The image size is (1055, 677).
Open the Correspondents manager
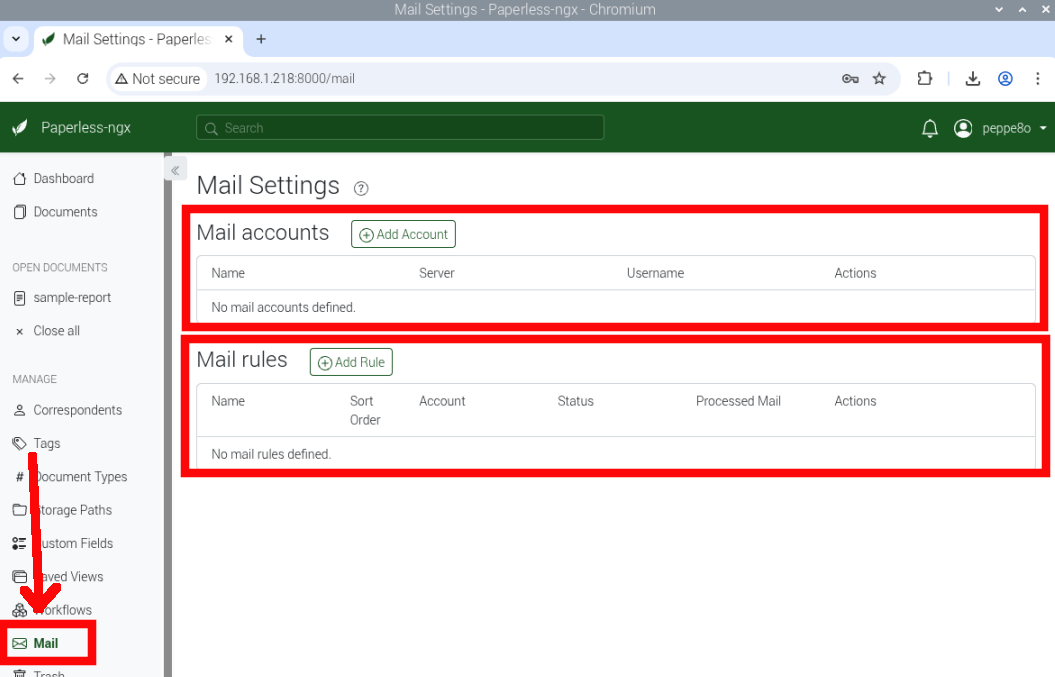tap(75, 410)
